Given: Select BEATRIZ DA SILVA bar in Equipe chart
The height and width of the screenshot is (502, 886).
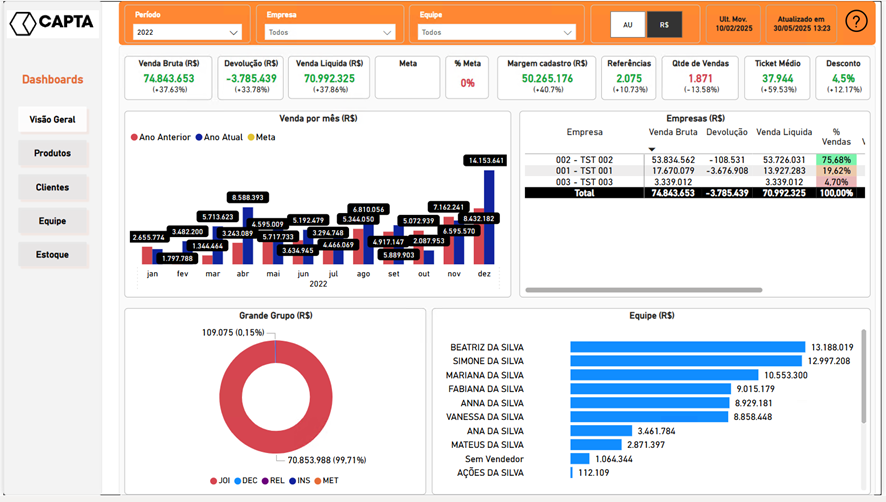Looking at the screenshot, I should click(687, 347).
